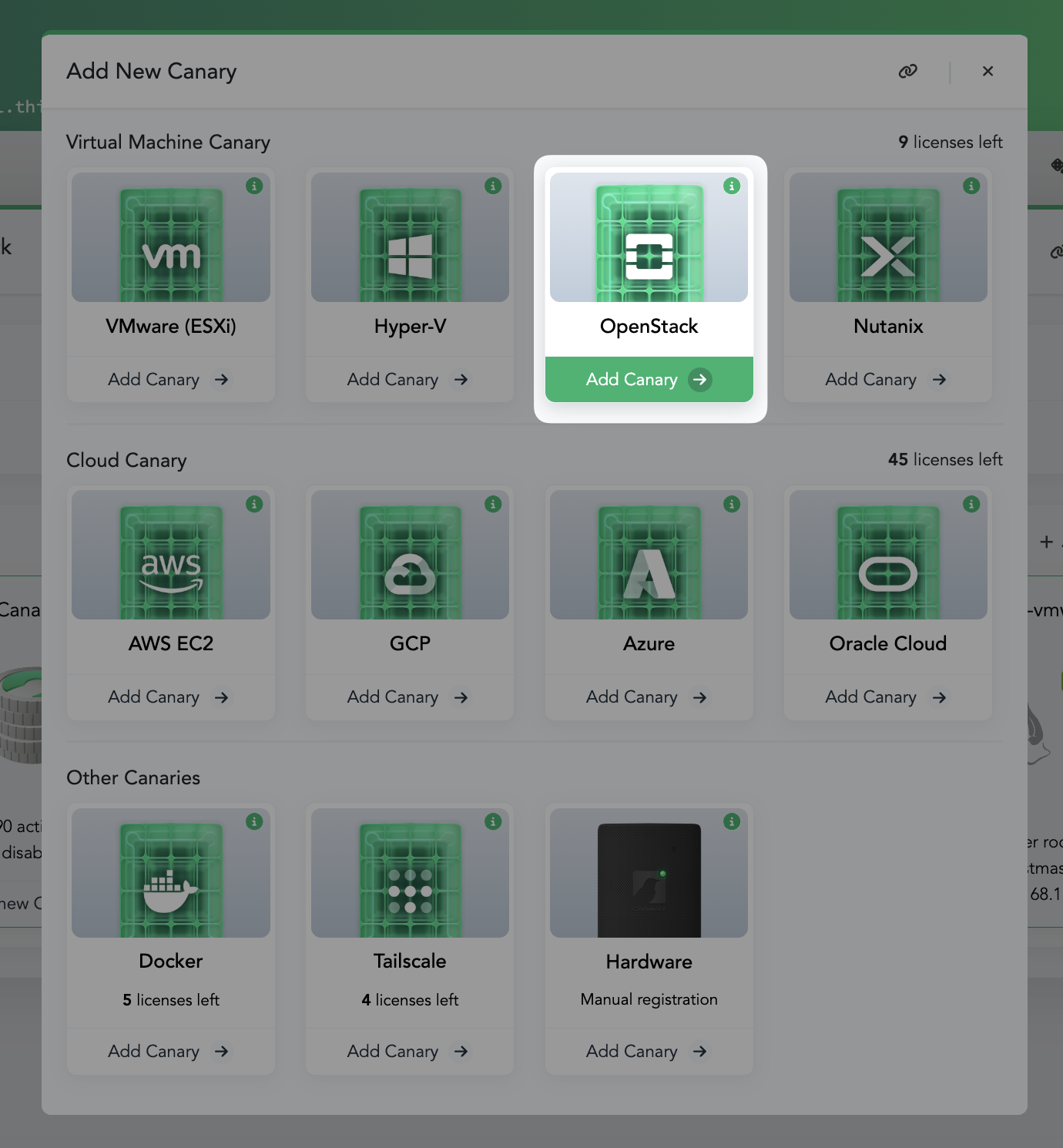
Task: Add a GCP cloud canary
Action: tap(408, 697)
